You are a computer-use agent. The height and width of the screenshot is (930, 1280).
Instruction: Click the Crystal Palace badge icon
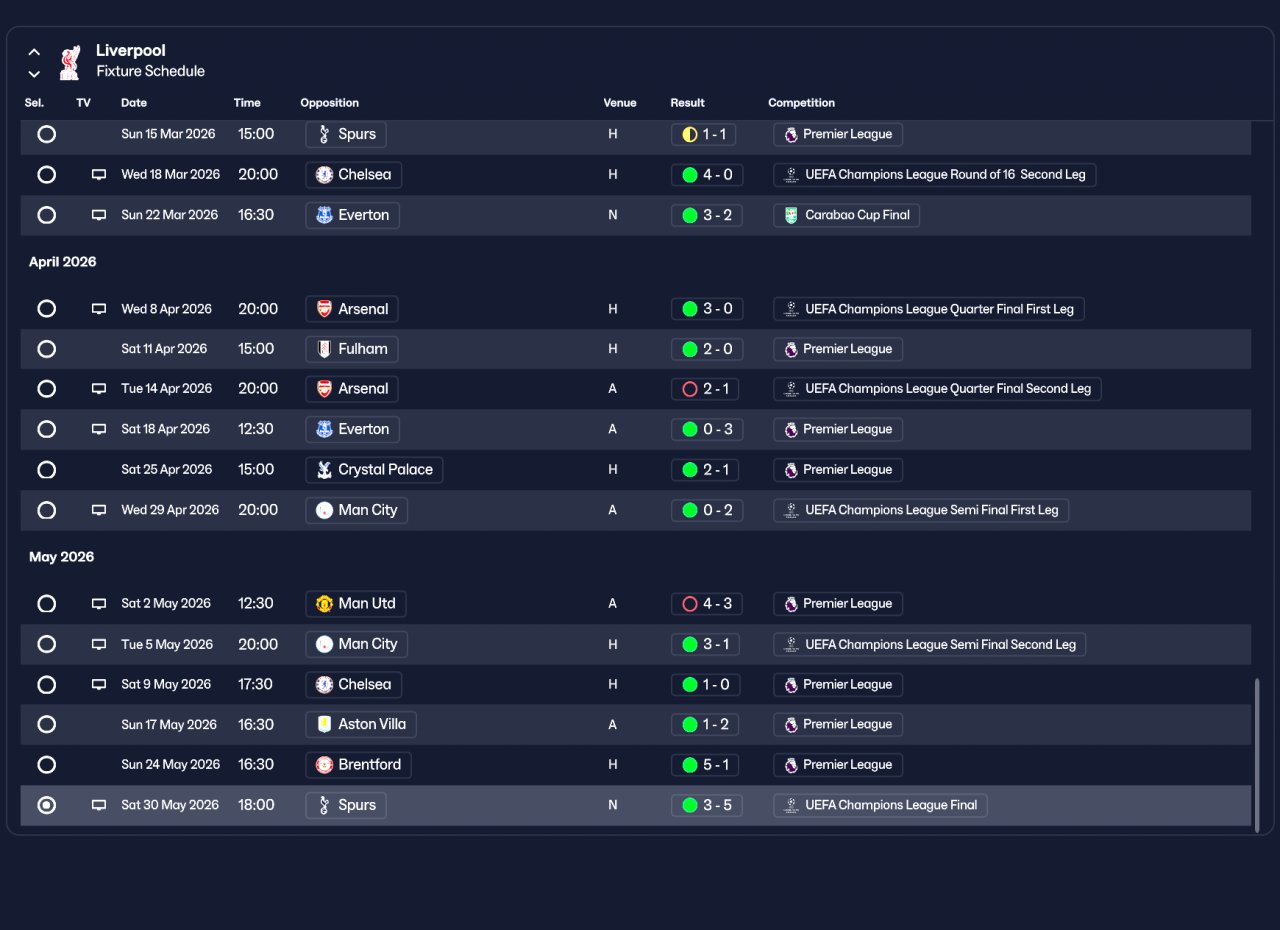tap(324, 470)
